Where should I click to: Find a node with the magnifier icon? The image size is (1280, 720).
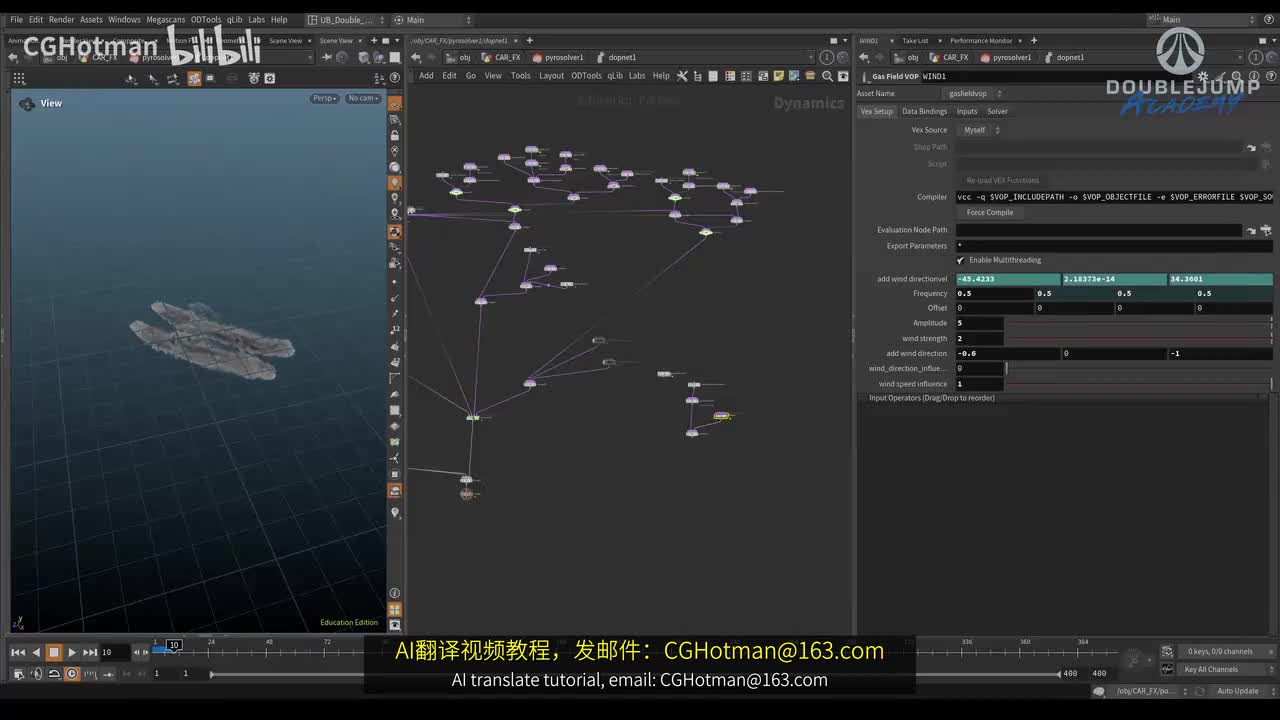pyautogui.click(x=827, y=76)
